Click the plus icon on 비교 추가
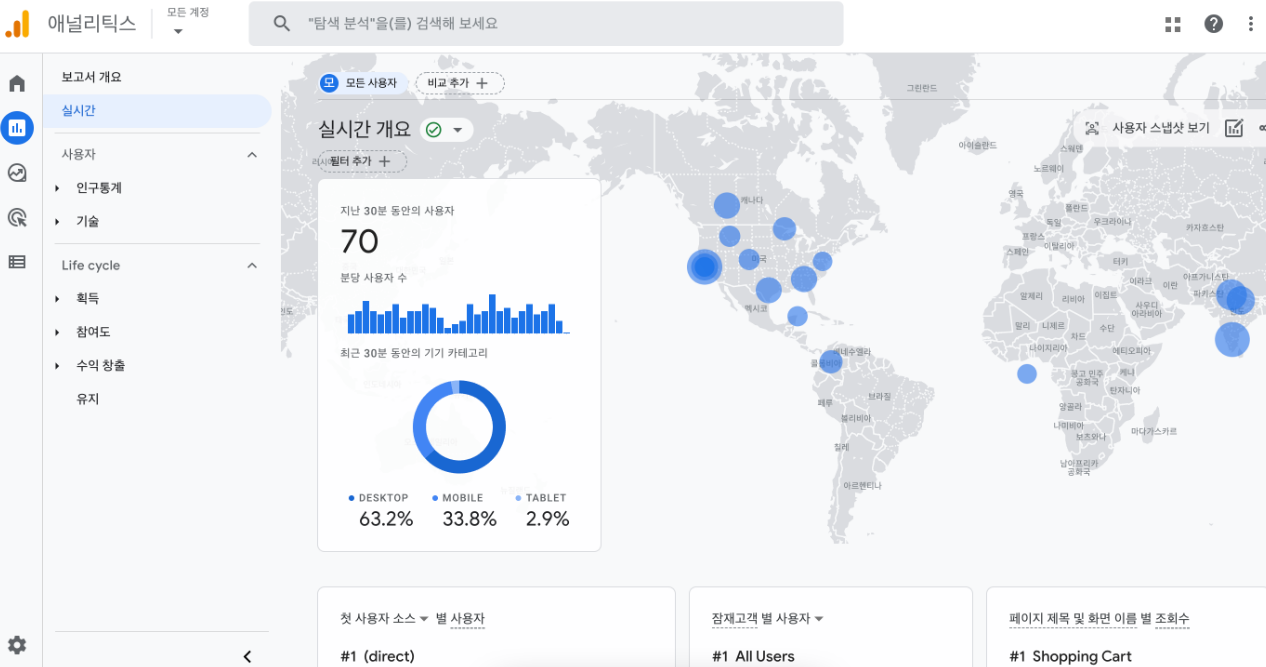 pos(482,83)
